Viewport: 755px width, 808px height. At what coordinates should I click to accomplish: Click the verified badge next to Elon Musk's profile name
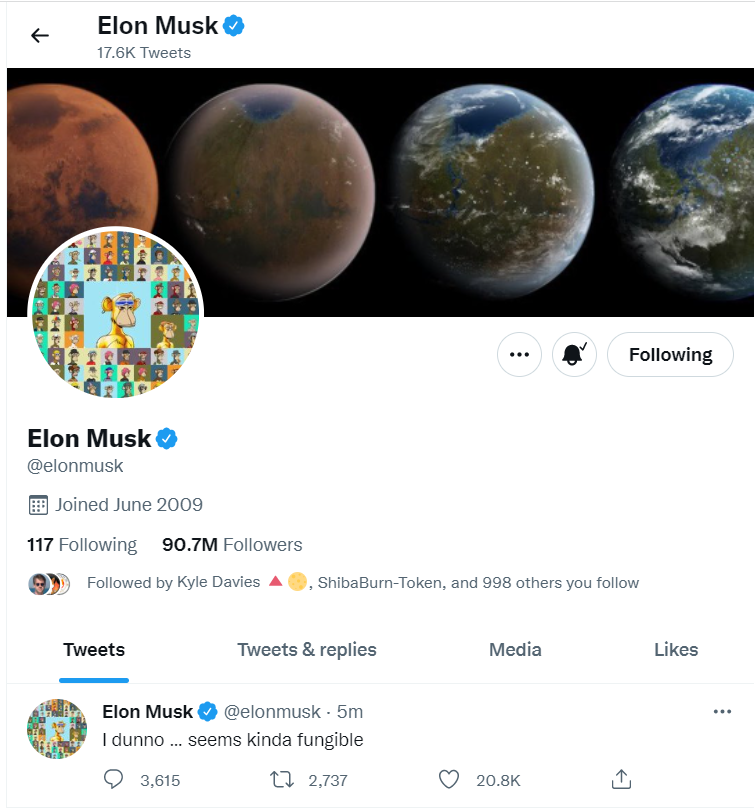166,438
